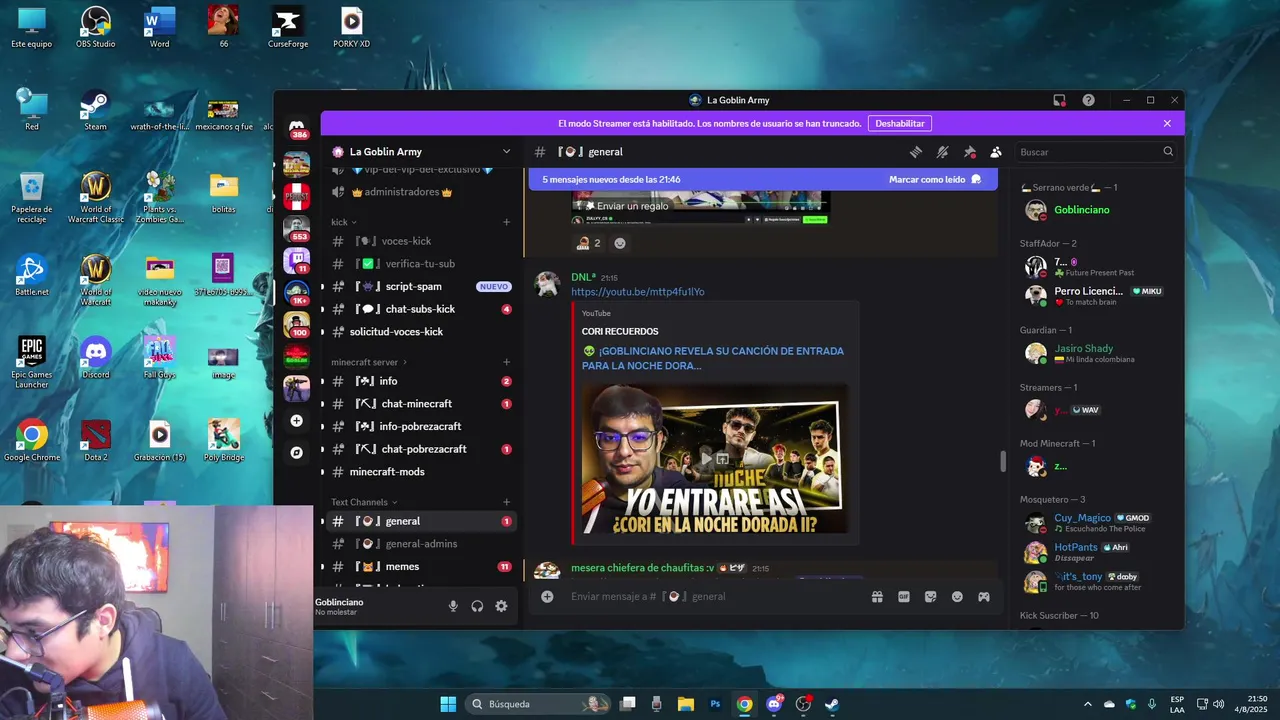
Task: Open script-spam channel
Action: click(421, 286)
